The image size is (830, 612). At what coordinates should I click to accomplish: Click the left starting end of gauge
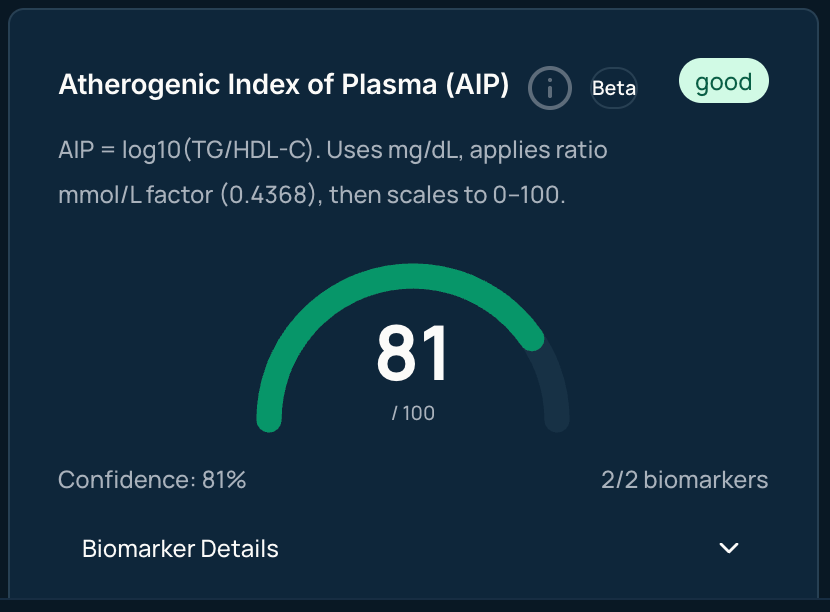(x=269, y=420)
